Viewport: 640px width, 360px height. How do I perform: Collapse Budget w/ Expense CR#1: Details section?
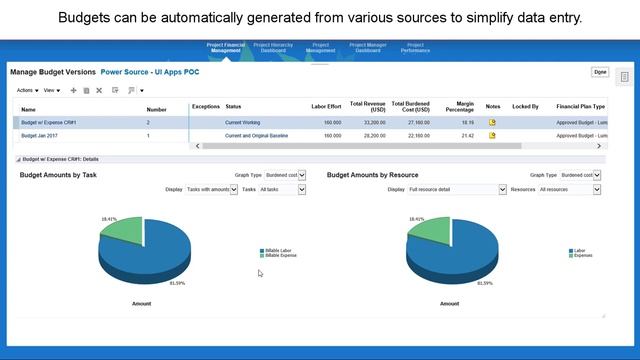pos(18,160)
